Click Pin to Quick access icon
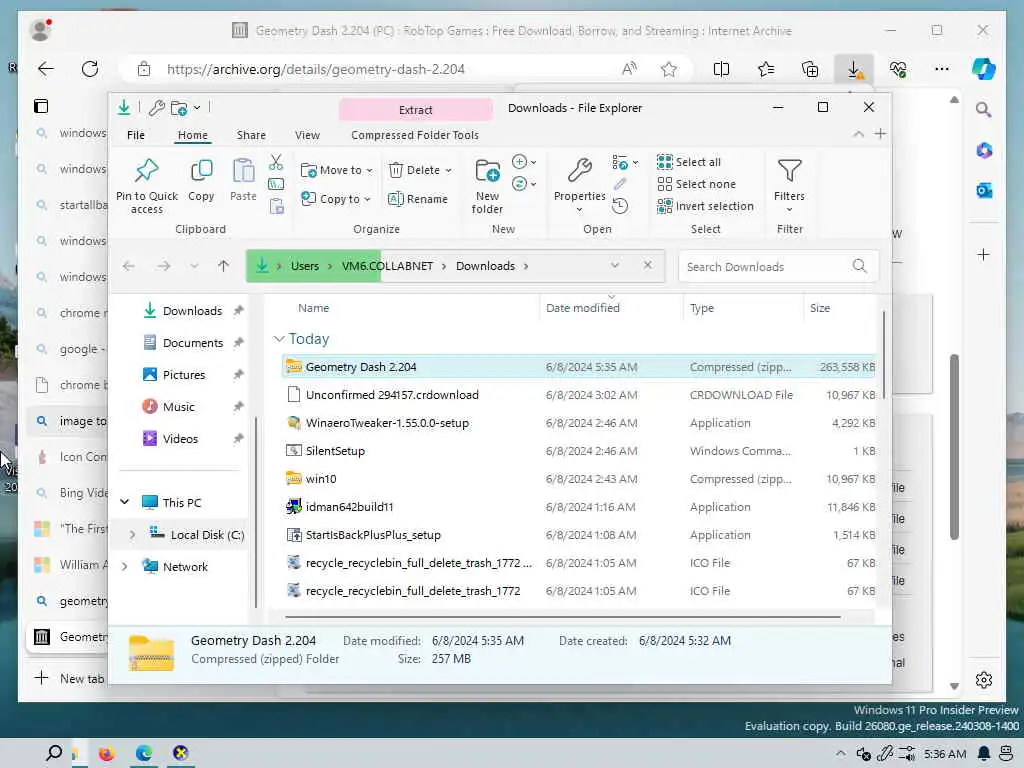 click(146, 170)
